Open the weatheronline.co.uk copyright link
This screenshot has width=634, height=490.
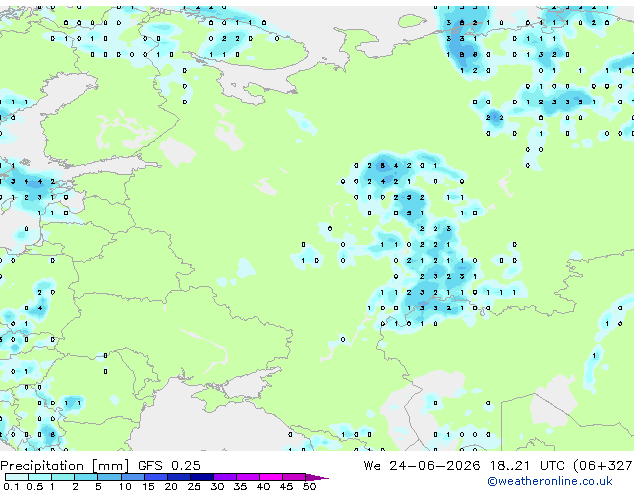[x=550, y=481]
